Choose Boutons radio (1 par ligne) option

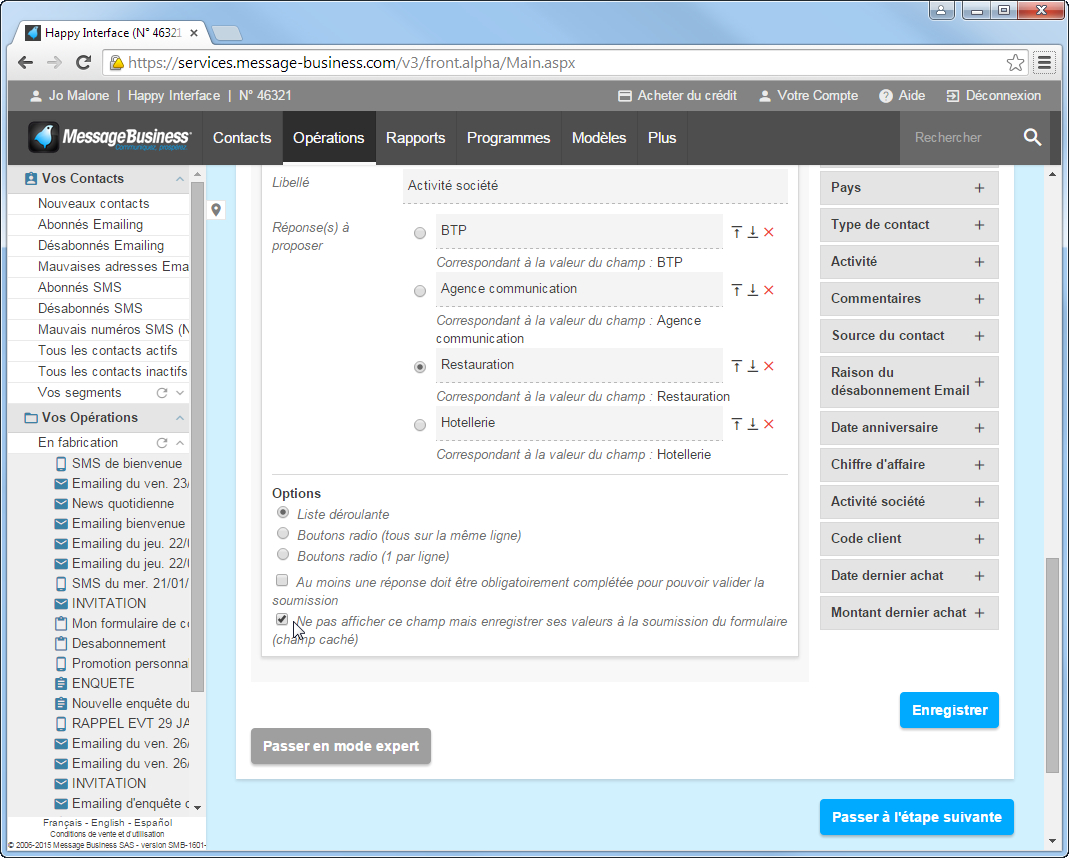click(283, 555)
